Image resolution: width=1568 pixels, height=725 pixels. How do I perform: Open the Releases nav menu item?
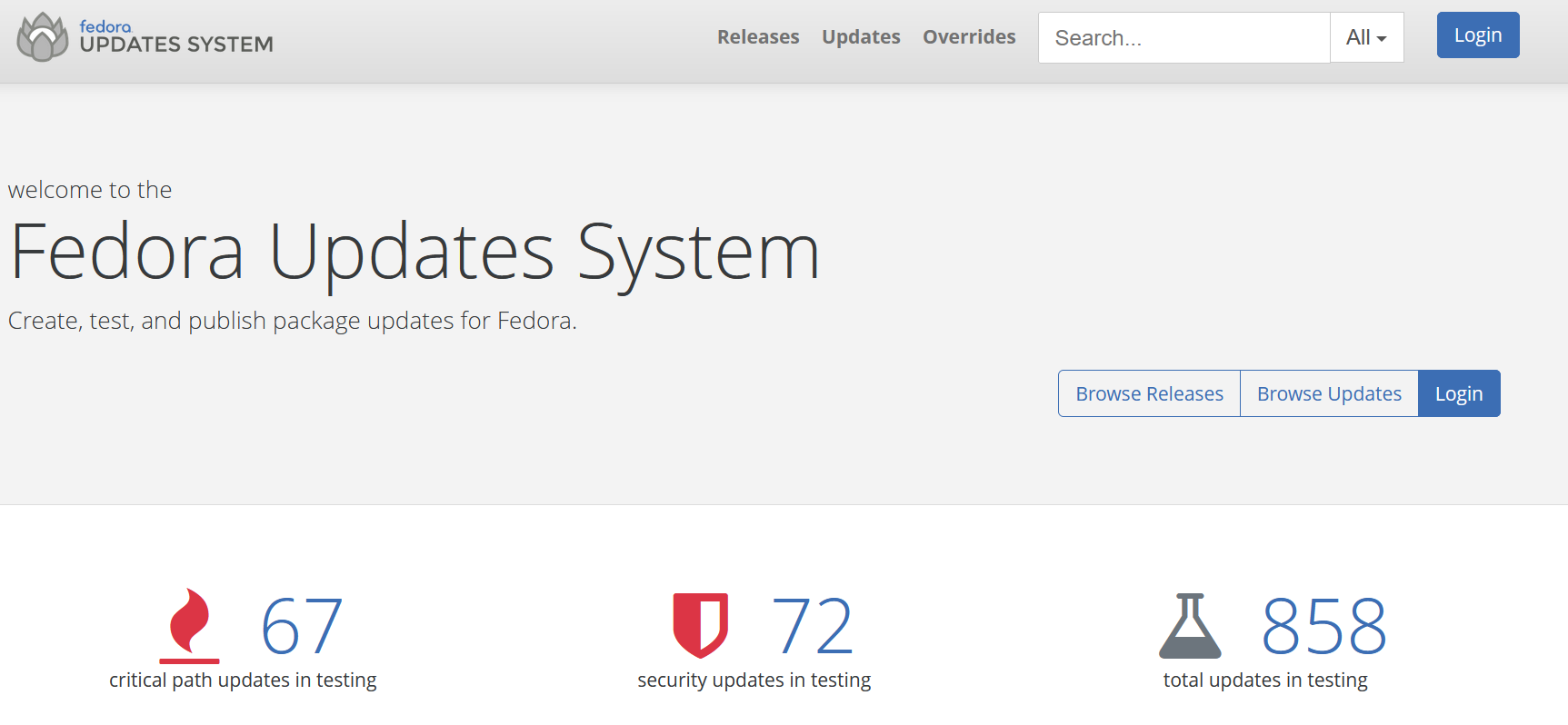click(x=758, y=37)
